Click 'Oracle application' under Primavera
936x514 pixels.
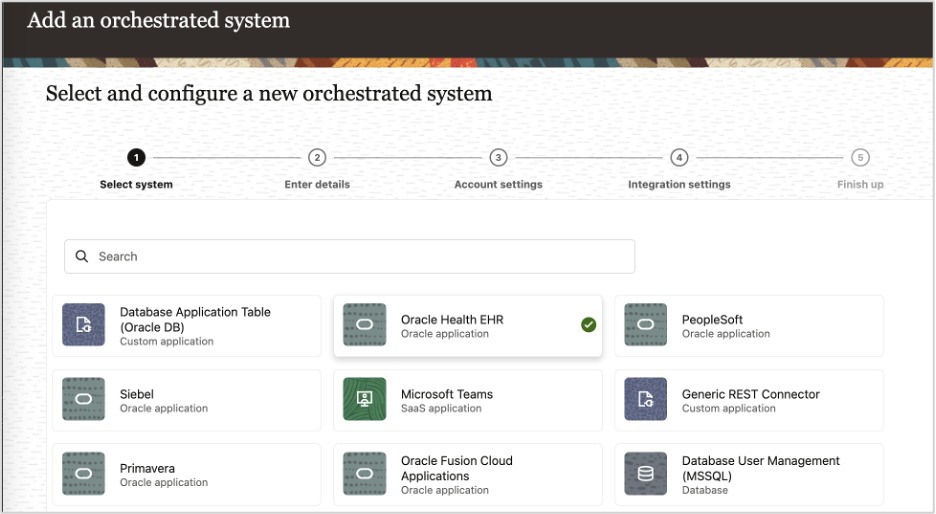click(164, 482)
